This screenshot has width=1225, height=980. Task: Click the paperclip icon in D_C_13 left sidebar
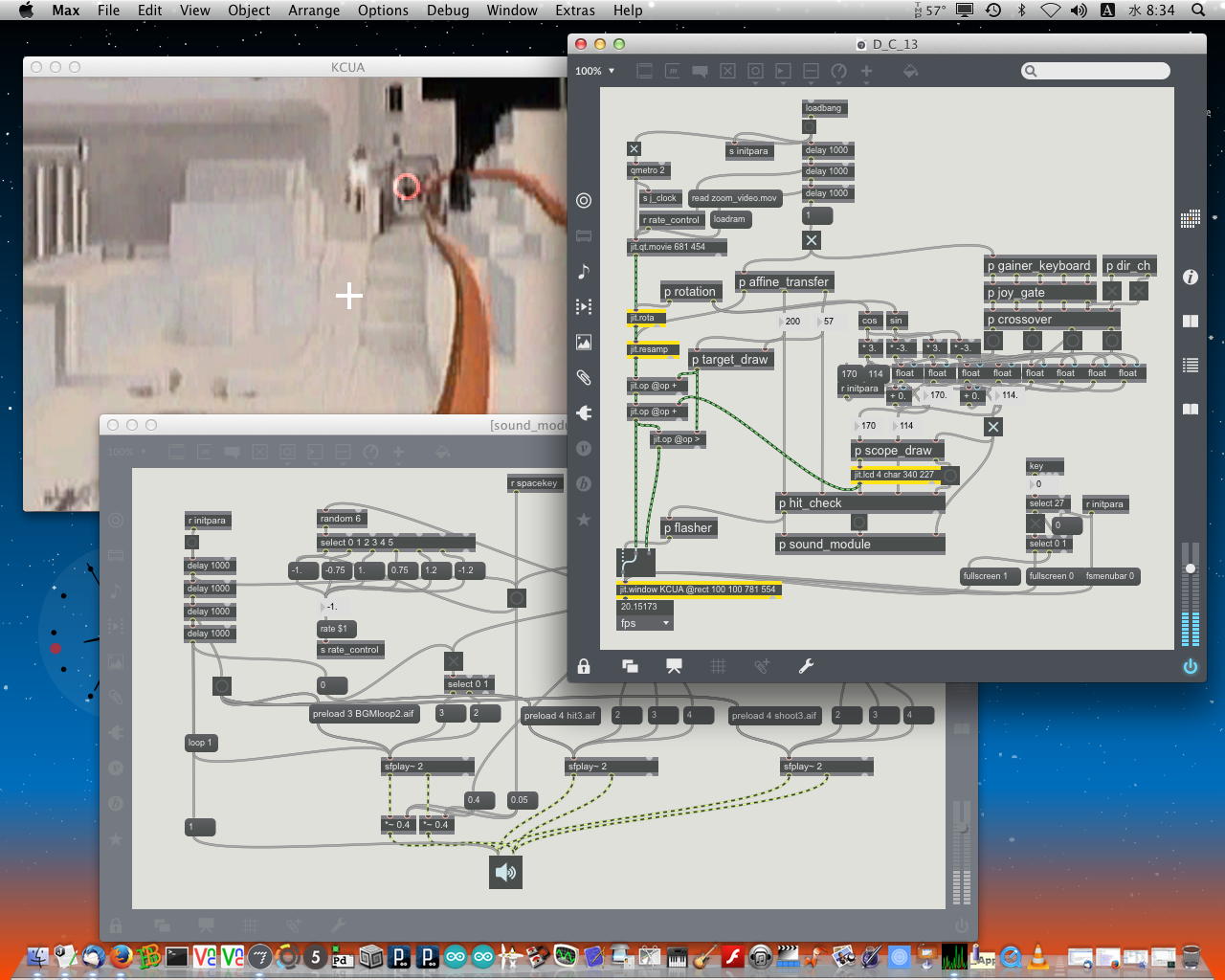click(x=584, y=377)
